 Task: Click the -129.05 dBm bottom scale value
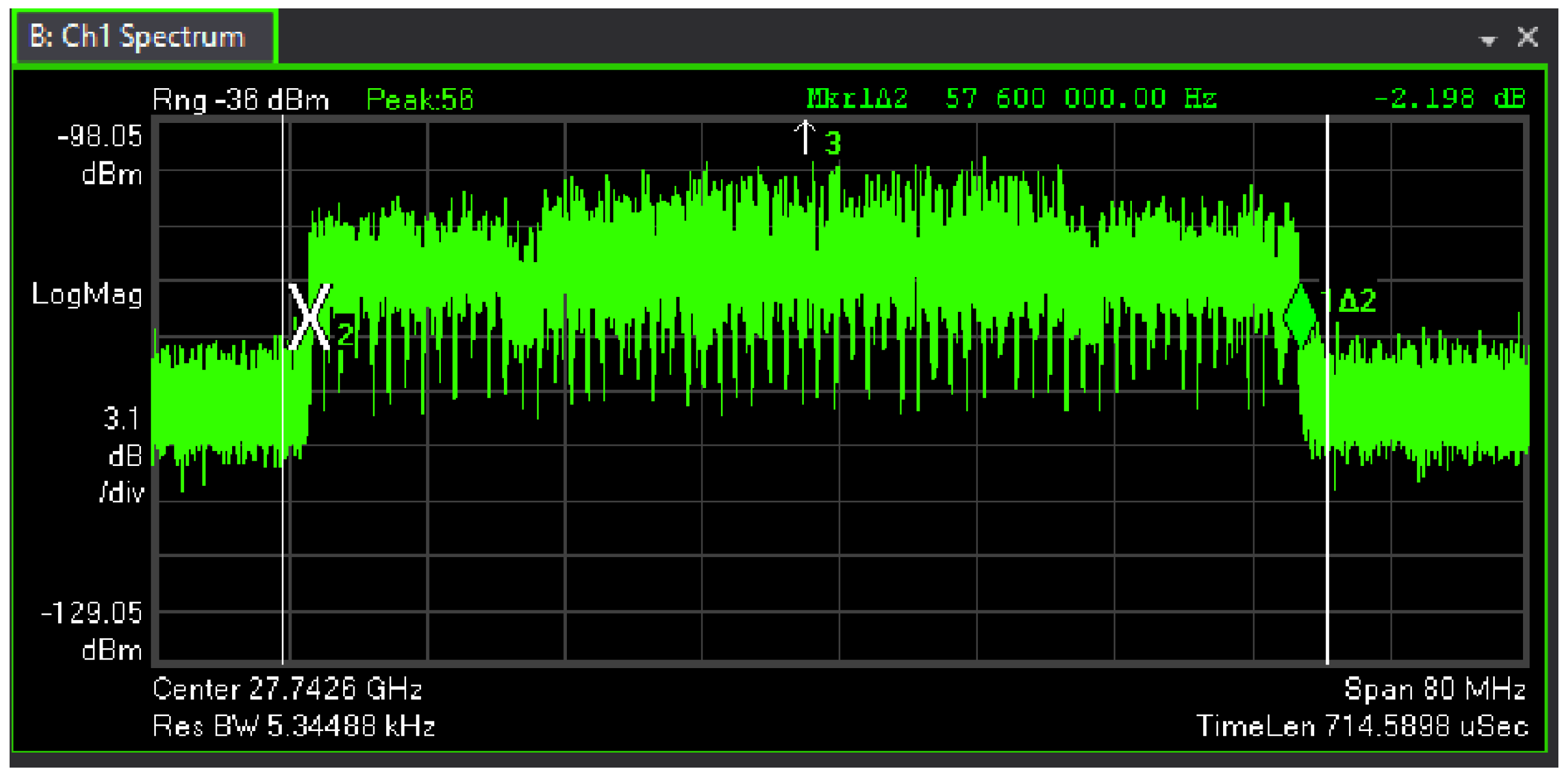pyautogui.click(x=91, y=613)
